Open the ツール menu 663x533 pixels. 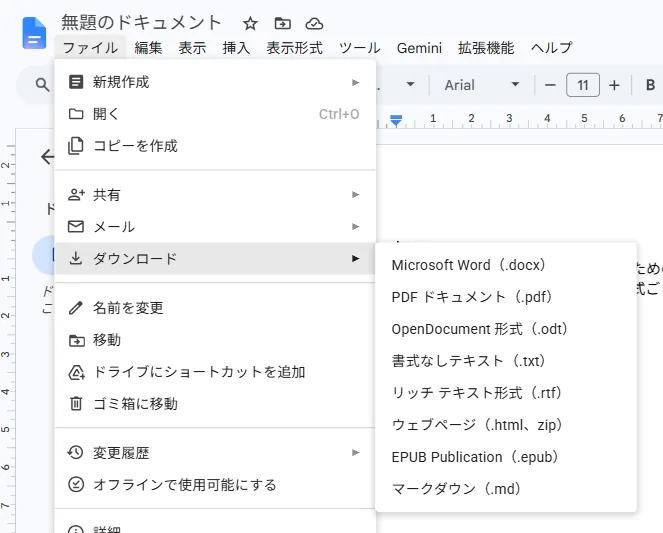(x=359, y=48)
